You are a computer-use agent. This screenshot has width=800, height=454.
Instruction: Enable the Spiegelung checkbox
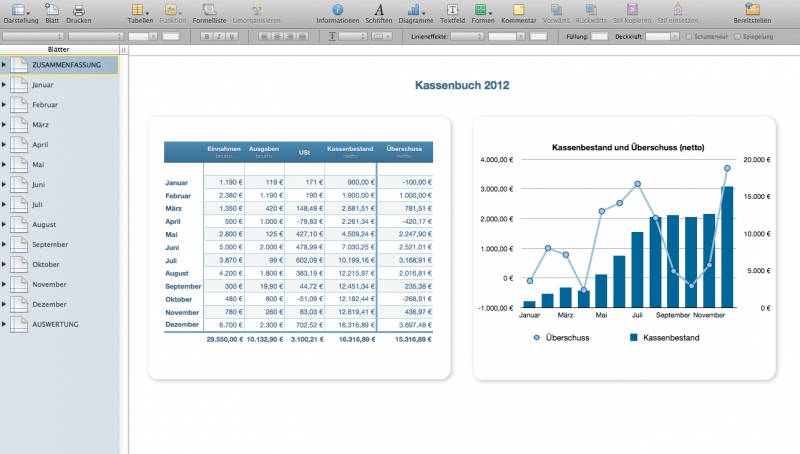point(738,36)
